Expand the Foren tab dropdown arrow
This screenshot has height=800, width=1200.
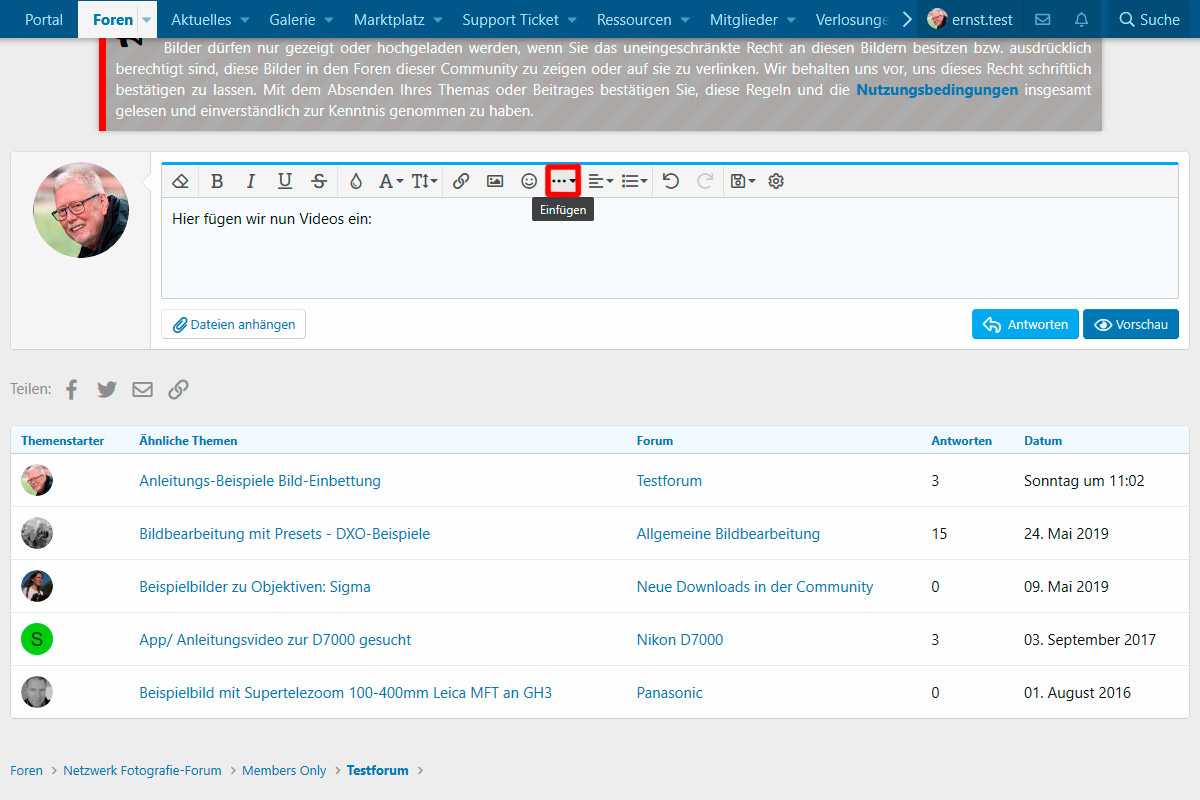point(147,19)
